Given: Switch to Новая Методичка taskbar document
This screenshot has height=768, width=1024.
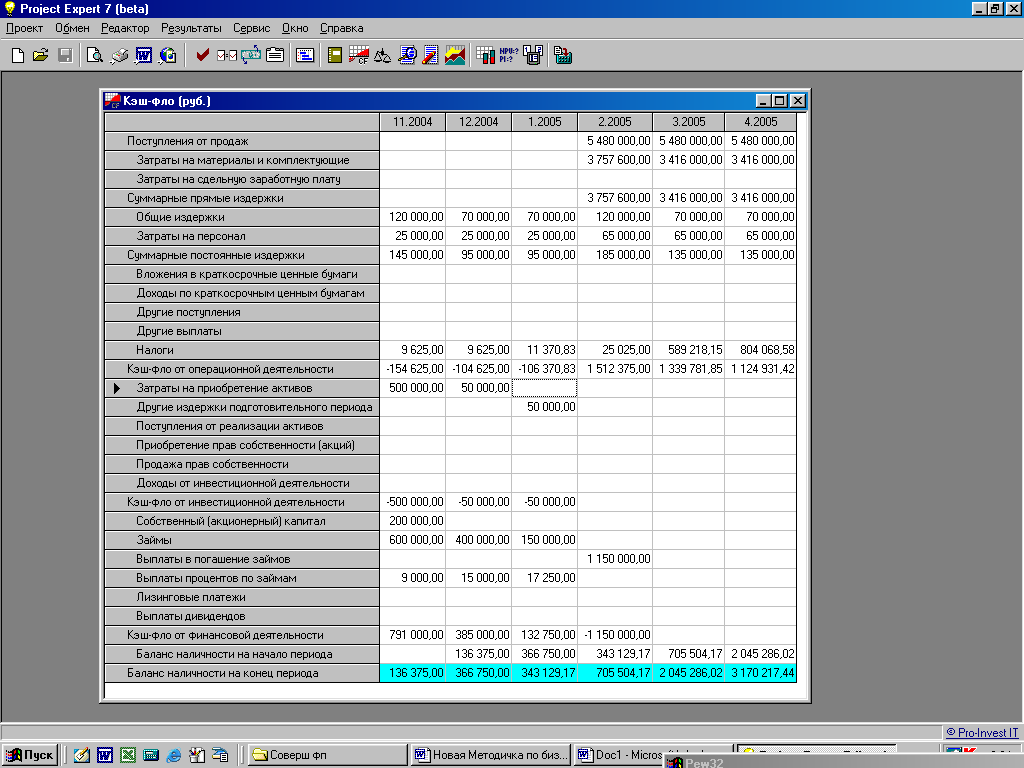Looking at the screenshot, I should 491,755.
